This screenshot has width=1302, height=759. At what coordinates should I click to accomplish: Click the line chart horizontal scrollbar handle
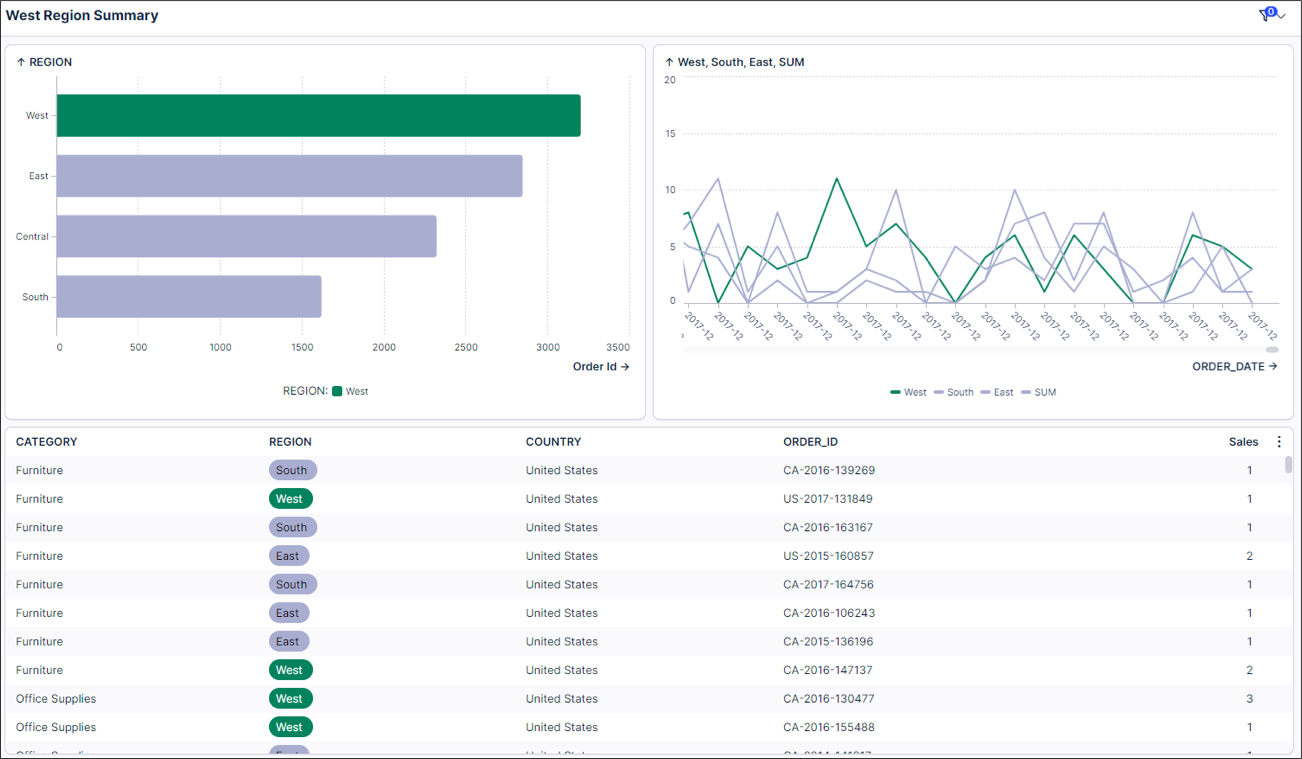pyautogui.click(x=1272, y=350)
